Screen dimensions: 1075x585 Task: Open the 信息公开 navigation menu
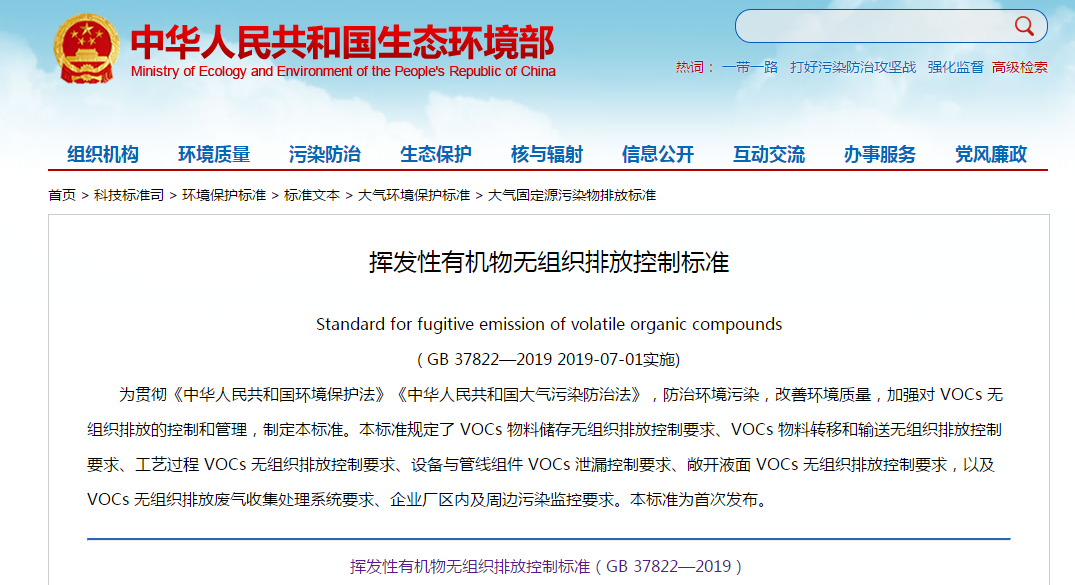click(656, 153)
